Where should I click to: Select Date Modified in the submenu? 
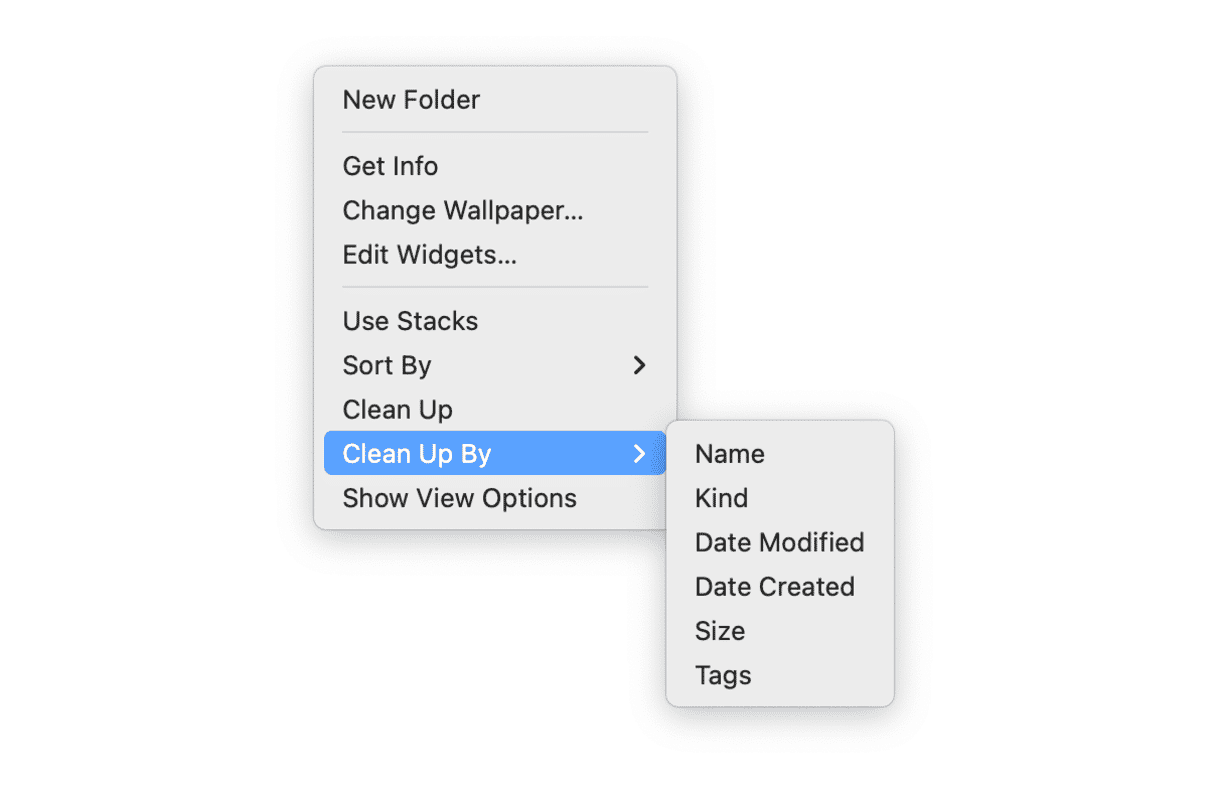[779, 542]
